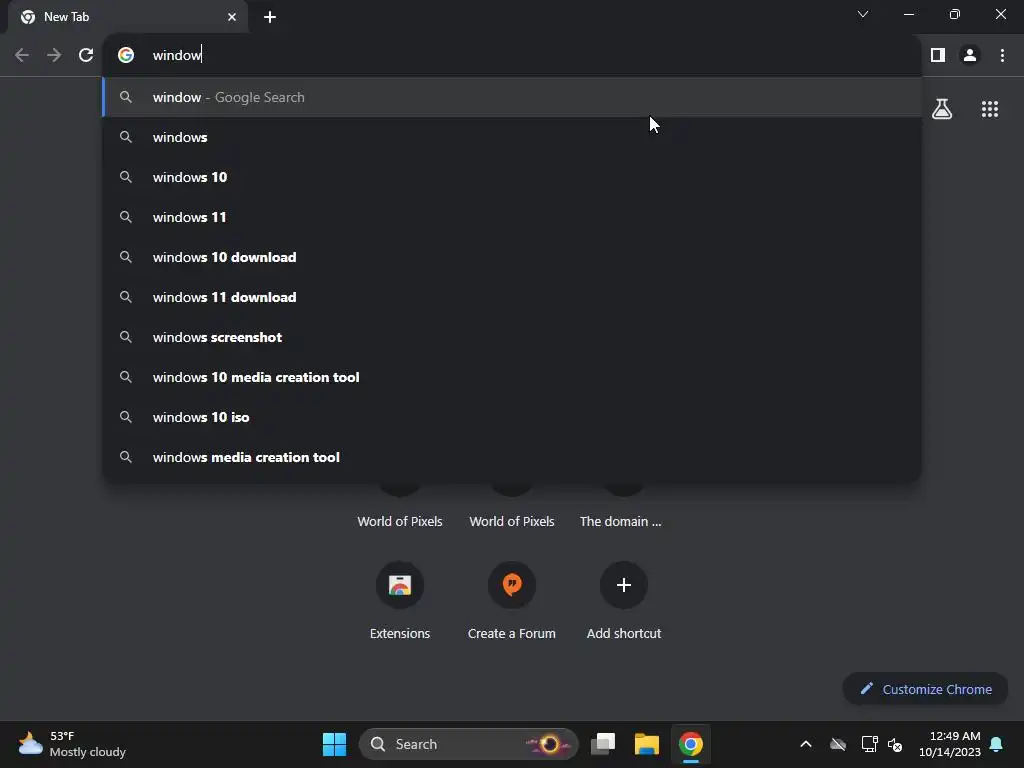Click search icon beside "windows screenshot"
This screenshot has width=1024, height=768.
click(126, 337)
